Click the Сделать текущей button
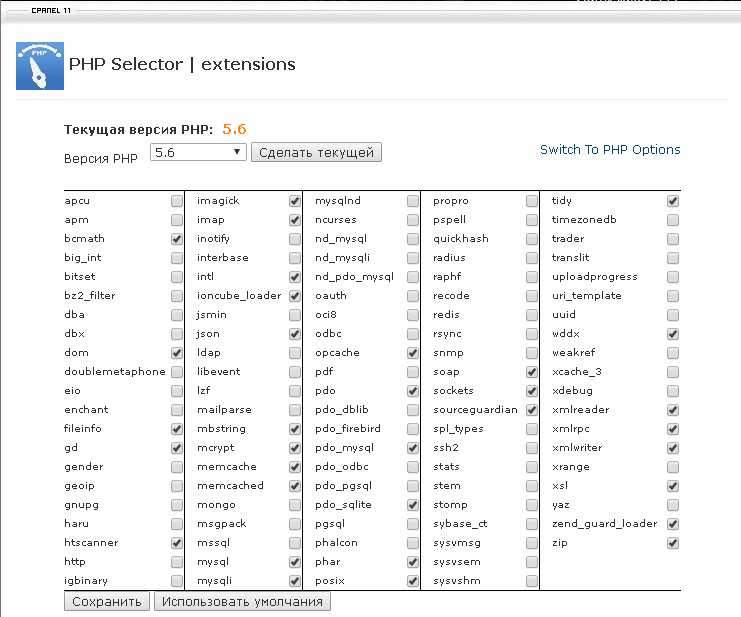The width and height of the screenshot is (741, 617). click(316, 152)
